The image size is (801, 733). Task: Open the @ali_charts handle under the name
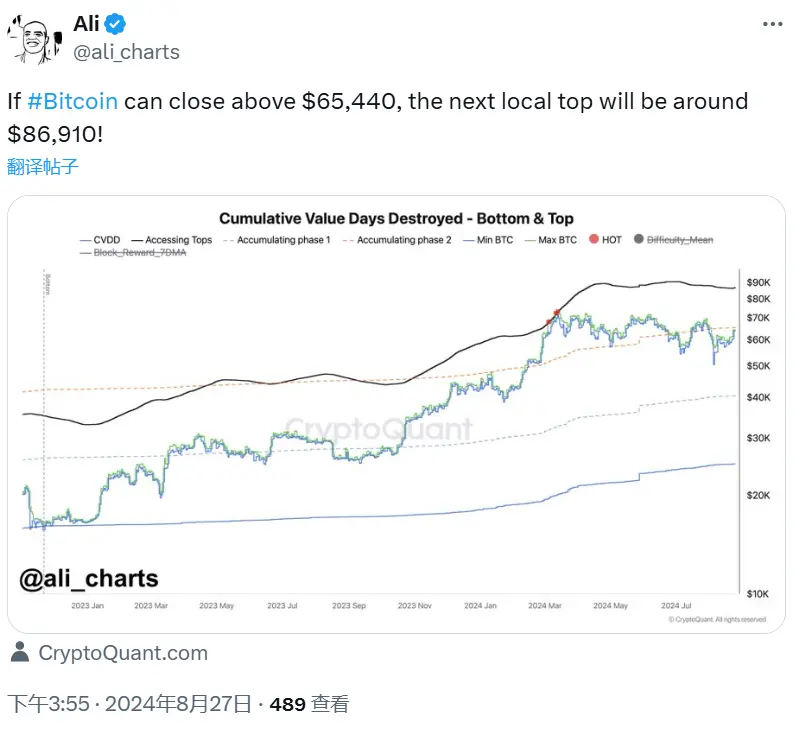point(126,51)
